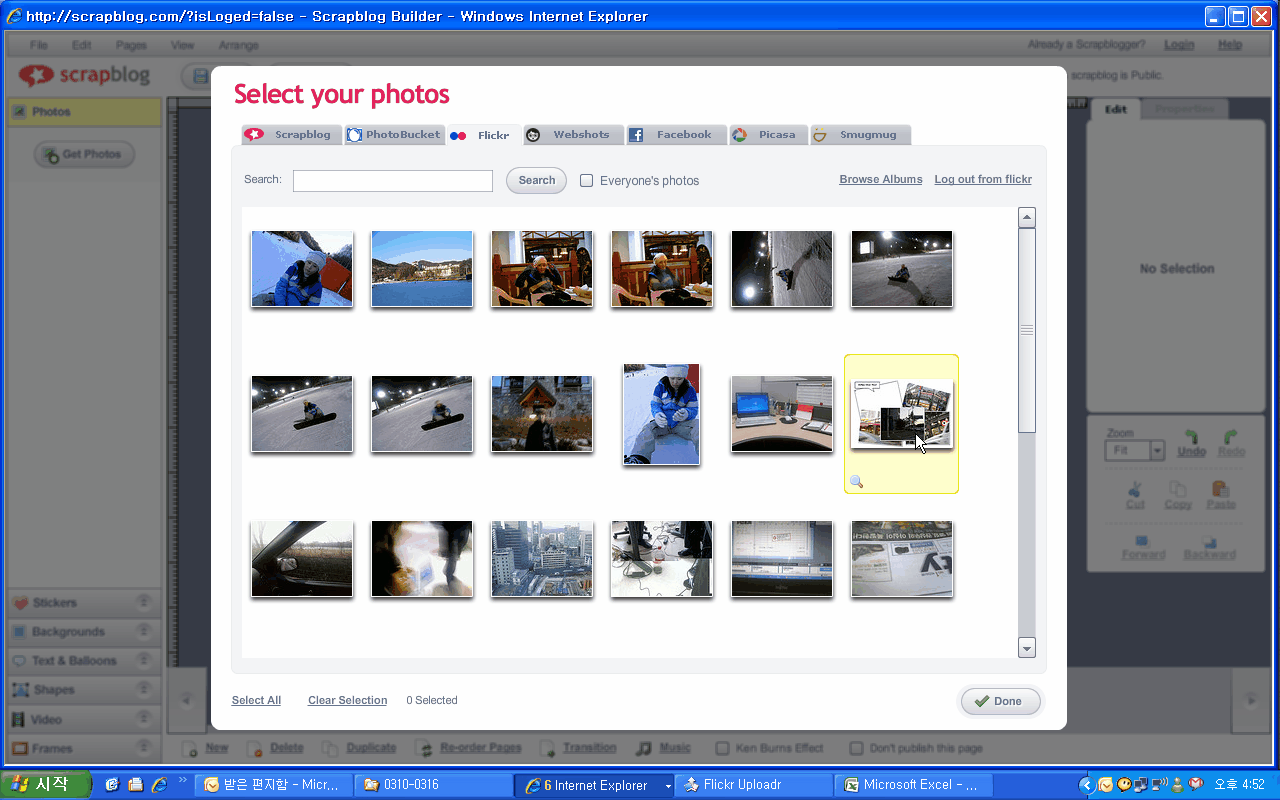Open the Webshots tab
The width and height of the screenshot is (1280, 800).
[x=574, y=135]
